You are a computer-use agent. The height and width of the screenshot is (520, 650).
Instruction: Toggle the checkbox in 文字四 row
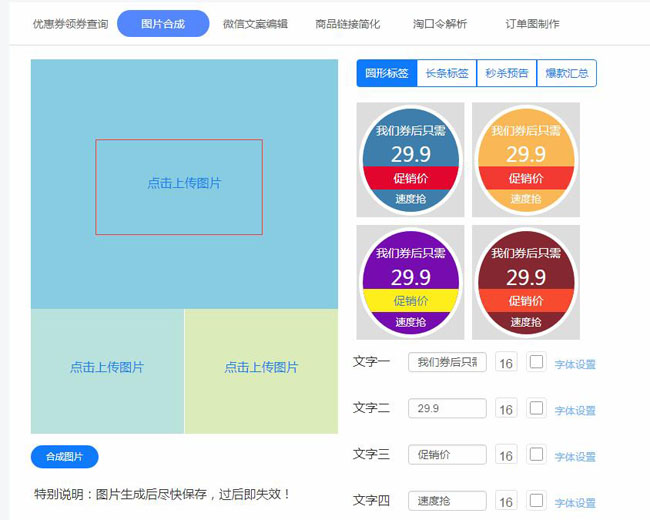(536, 500)
